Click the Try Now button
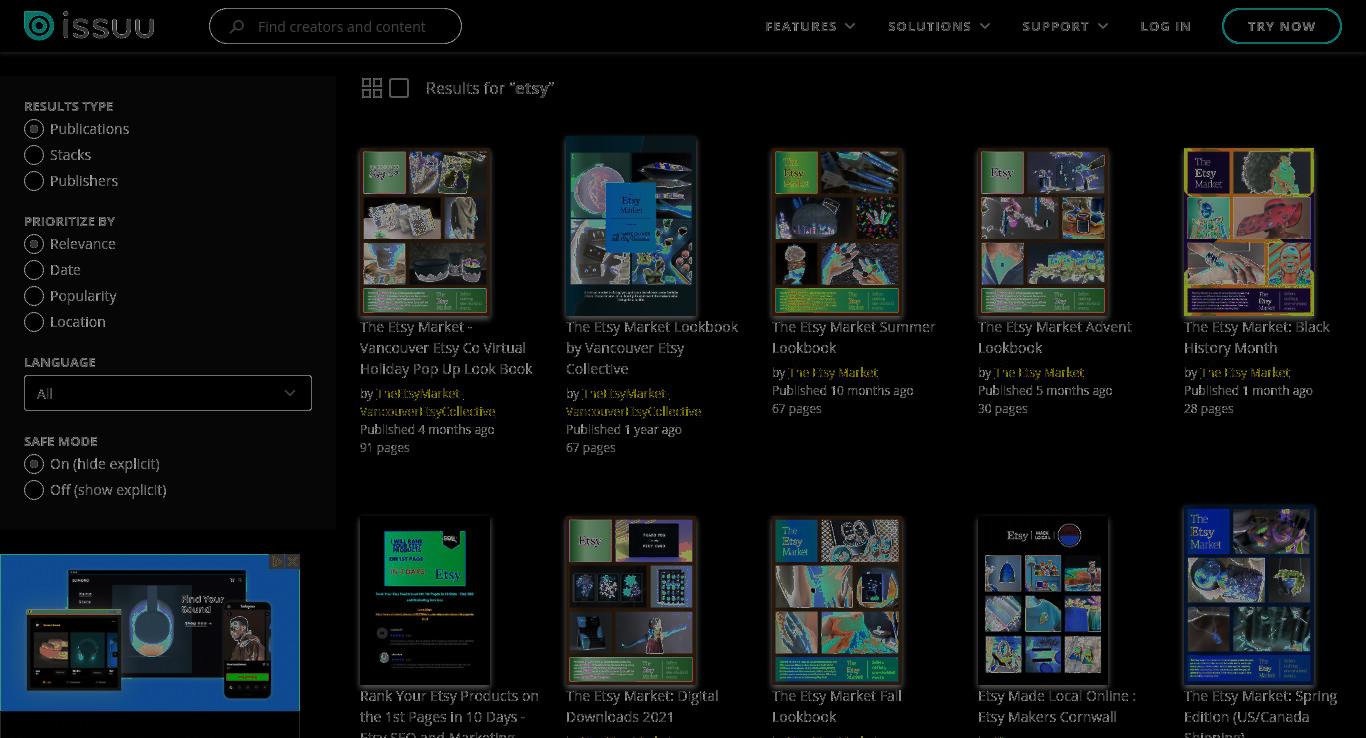This screenshot has width=1366, height=738. click(x=1281, y=26)
